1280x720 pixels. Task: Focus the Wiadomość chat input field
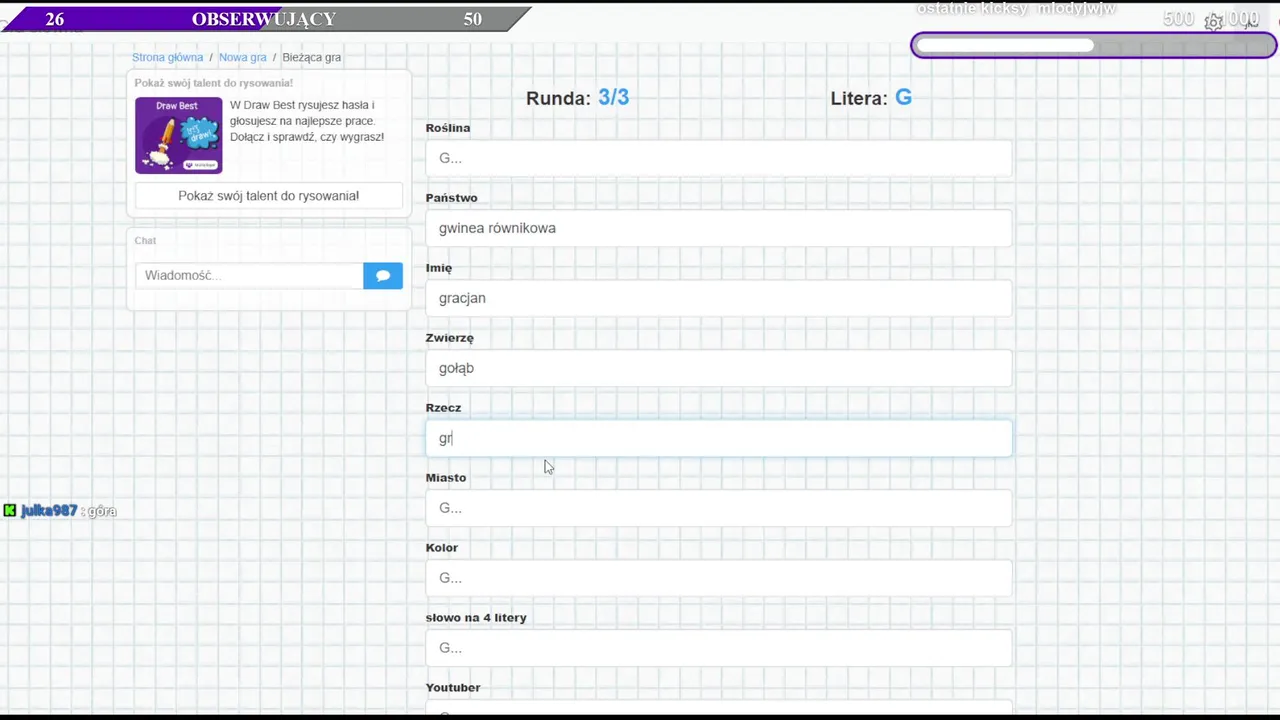pyautogui.click(x=249, y=275)
